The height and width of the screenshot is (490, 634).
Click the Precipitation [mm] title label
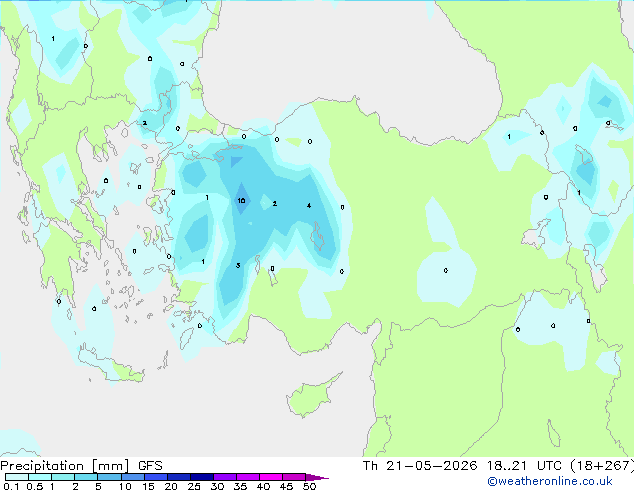pos(65,466)
